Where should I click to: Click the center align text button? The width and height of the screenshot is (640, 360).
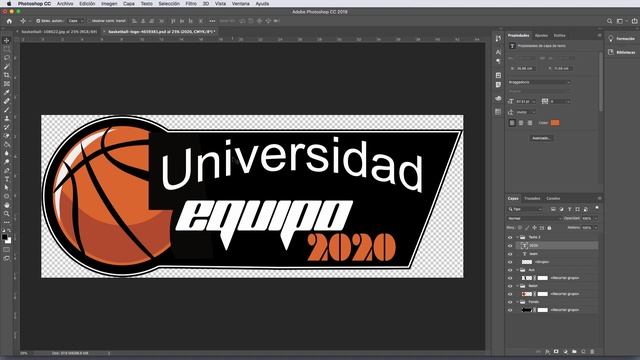tap(521, 123)
